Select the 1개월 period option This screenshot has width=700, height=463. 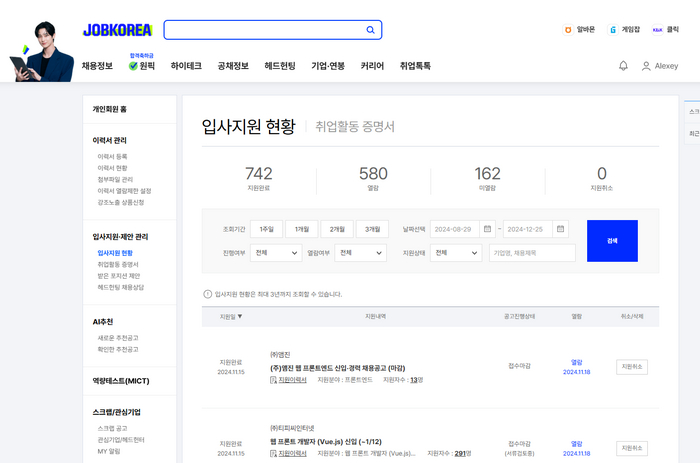(301, 228)
